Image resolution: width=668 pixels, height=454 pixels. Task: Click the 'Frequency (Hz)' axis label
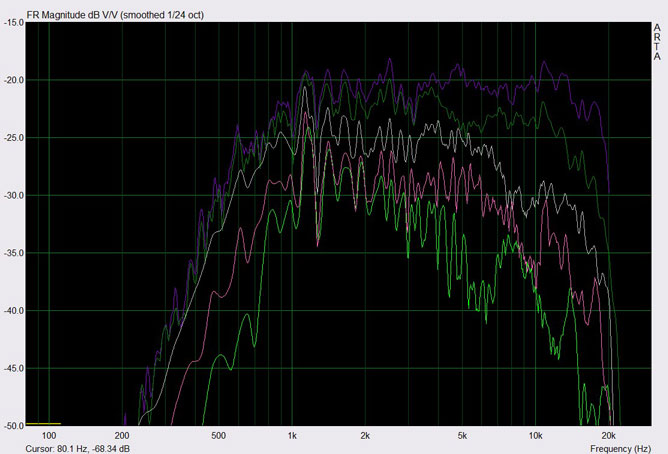click(620, 449)
